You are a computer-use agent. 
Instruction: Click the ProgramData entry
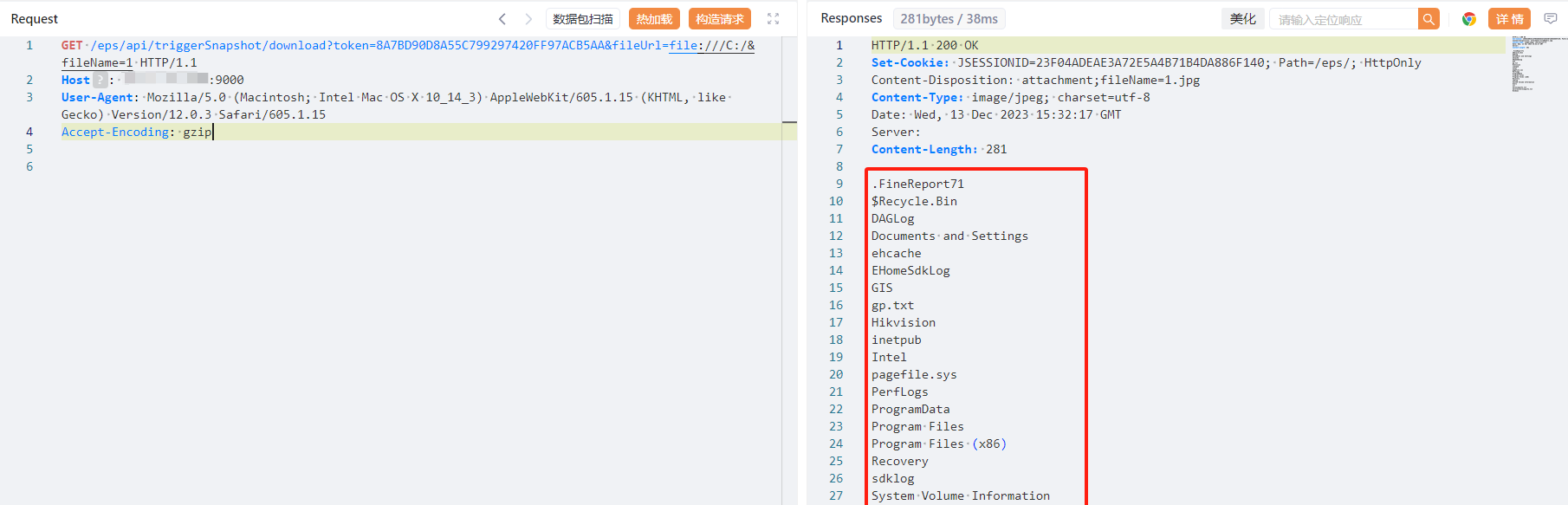click(x=910, y=409)
